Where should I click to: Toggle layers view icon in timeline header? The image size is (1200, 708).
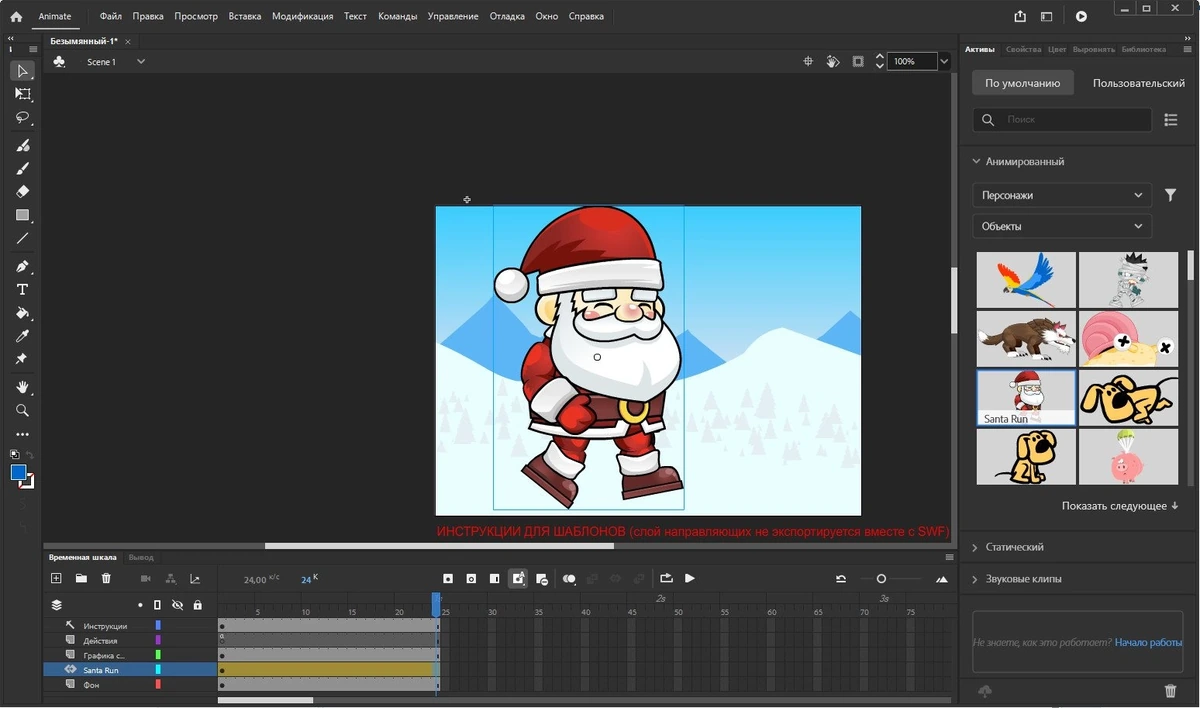coord(57,605)
